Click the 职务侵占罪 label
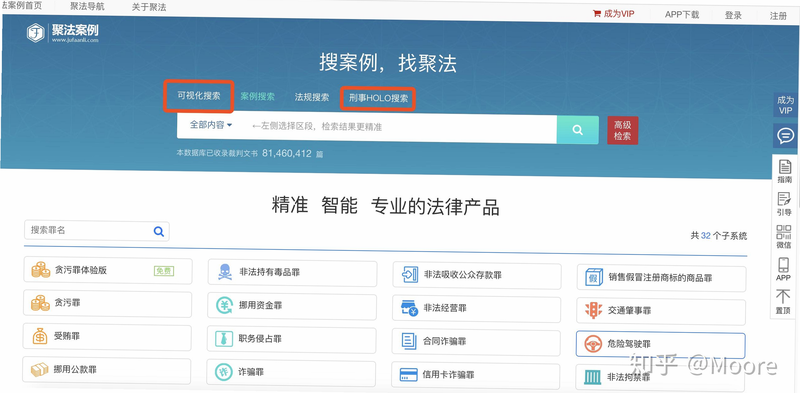 (x=260, y=338)
